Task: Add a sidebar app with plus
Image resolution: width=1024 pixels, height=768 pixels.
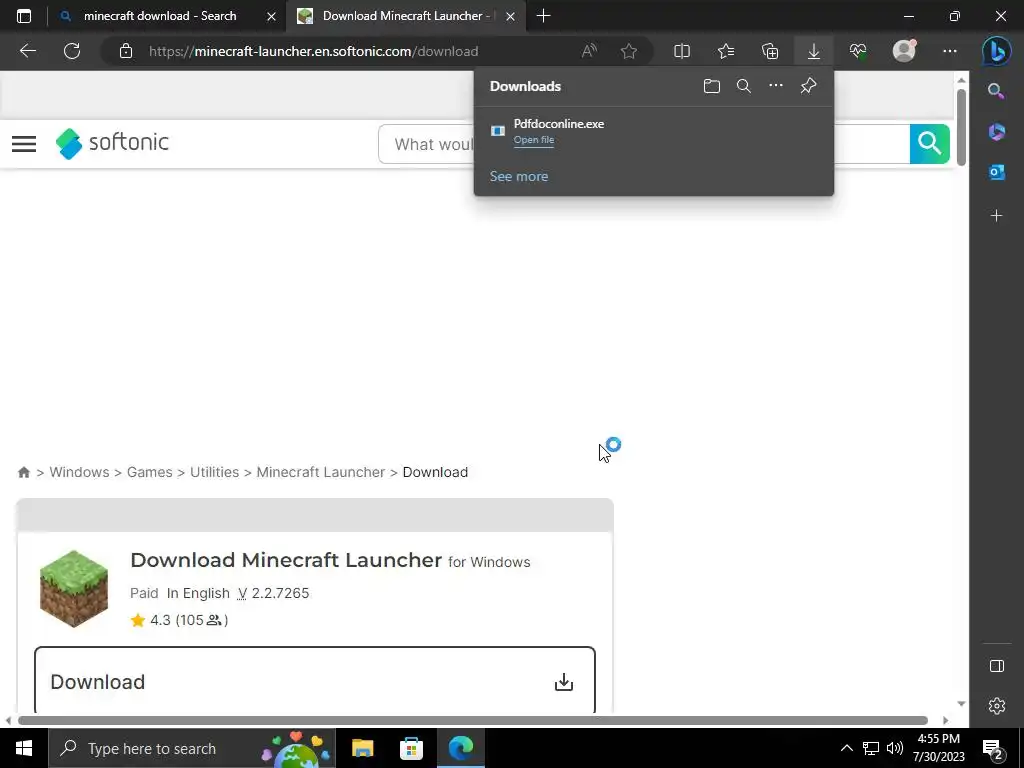Action: point(997,216)
